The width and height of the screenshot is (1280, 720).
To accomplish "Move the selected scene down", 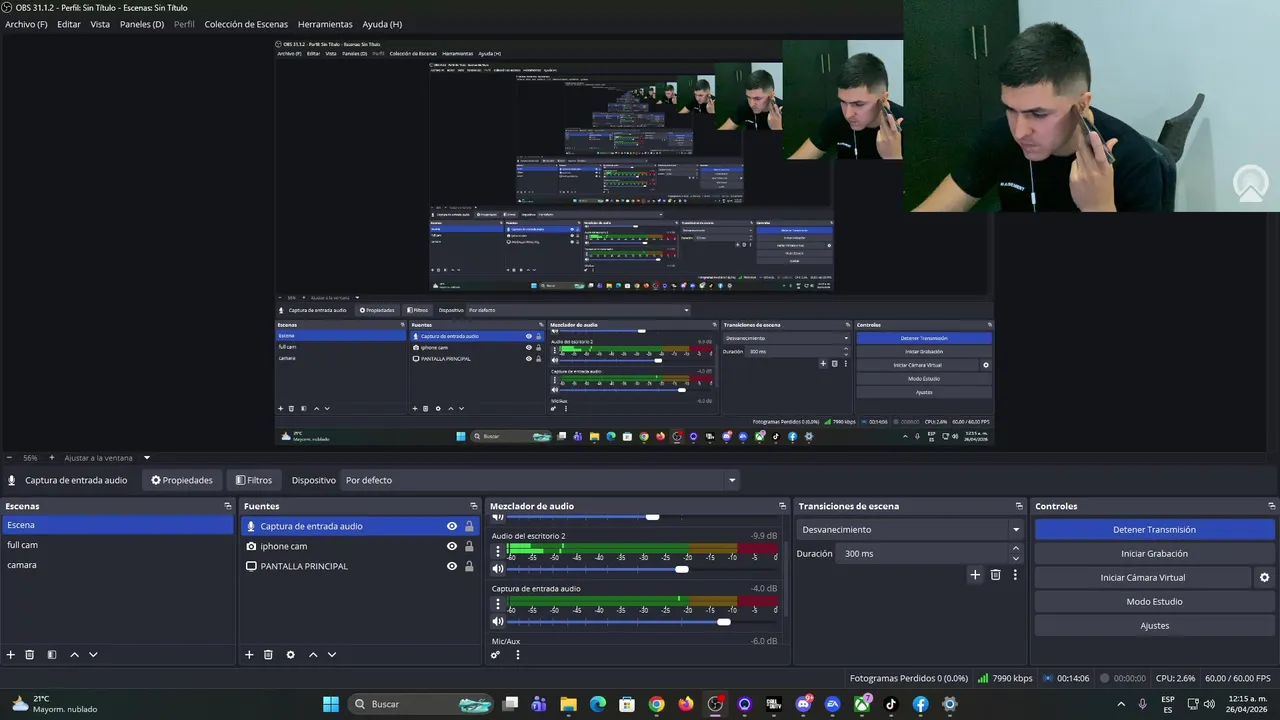I will coord(93,655).
